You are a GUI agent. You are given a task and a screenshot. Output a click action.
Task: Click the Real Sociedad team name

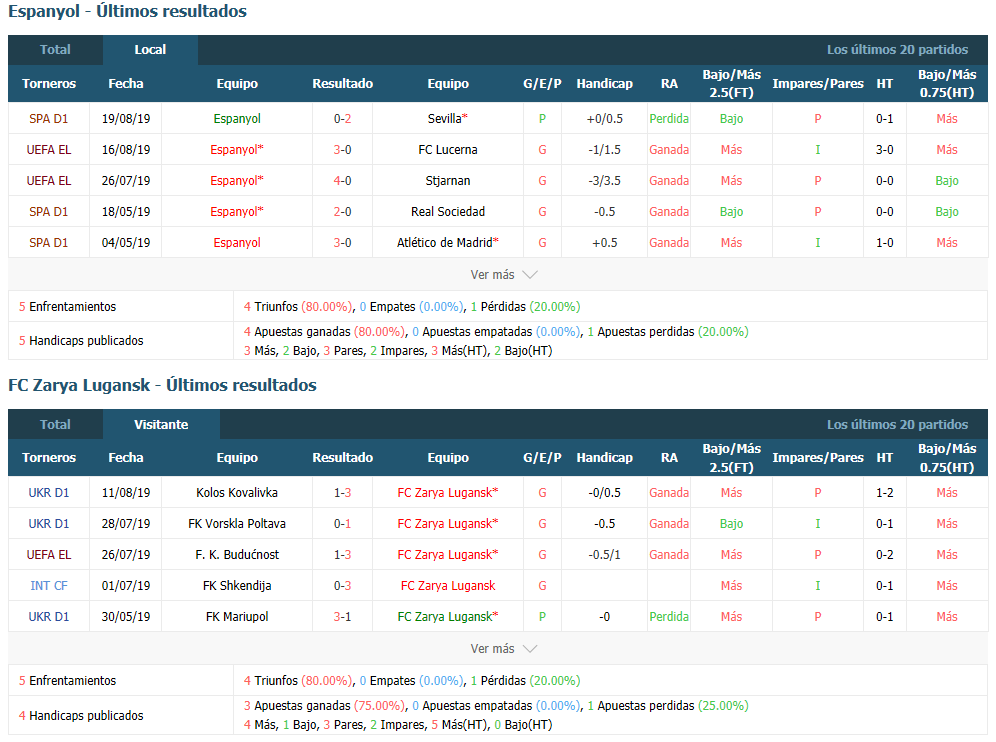click(448, 212)
